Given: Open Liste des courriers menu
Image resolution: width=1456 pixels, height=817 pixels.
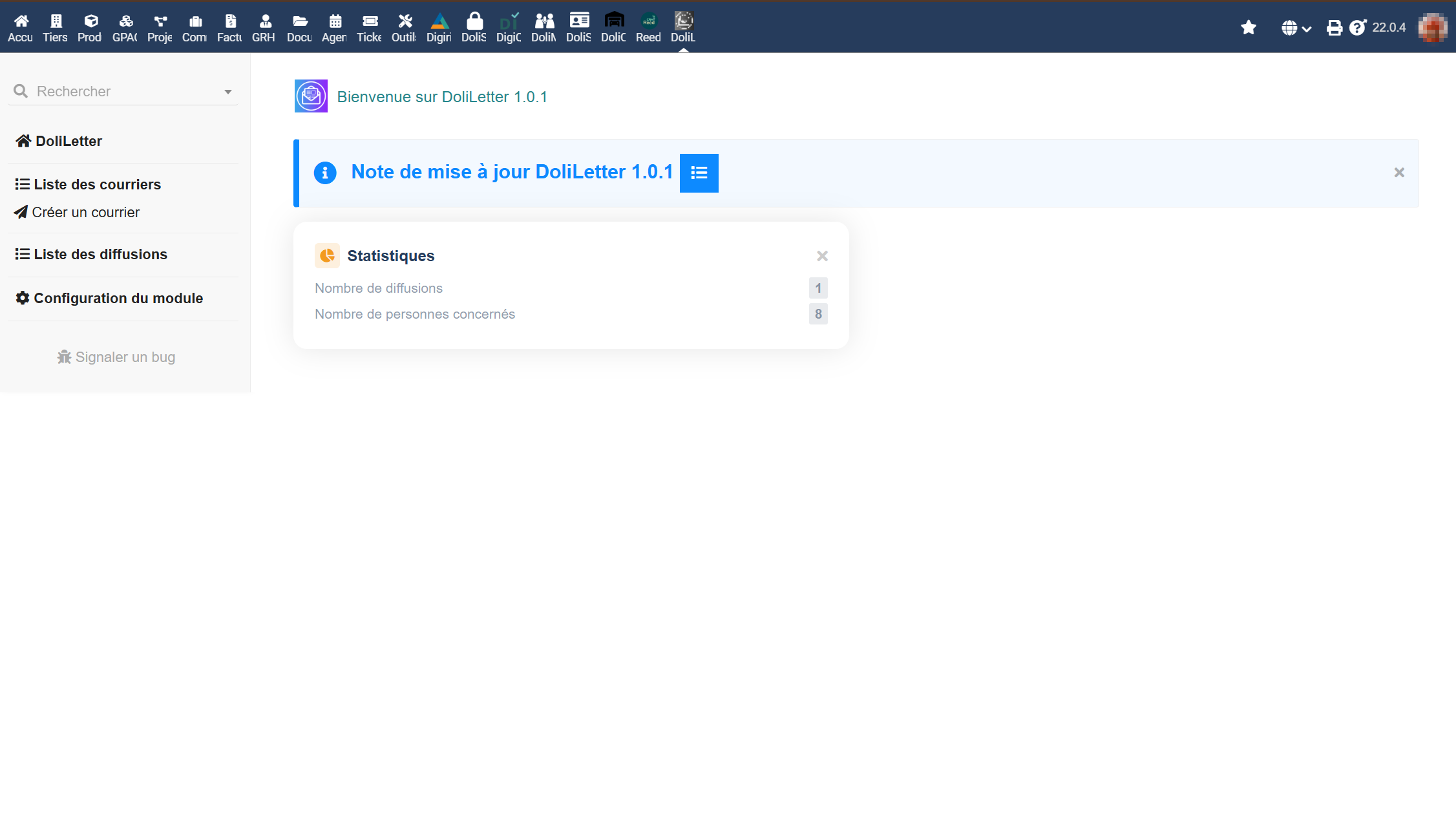Looking at the screenshot, I should point(97,184).
